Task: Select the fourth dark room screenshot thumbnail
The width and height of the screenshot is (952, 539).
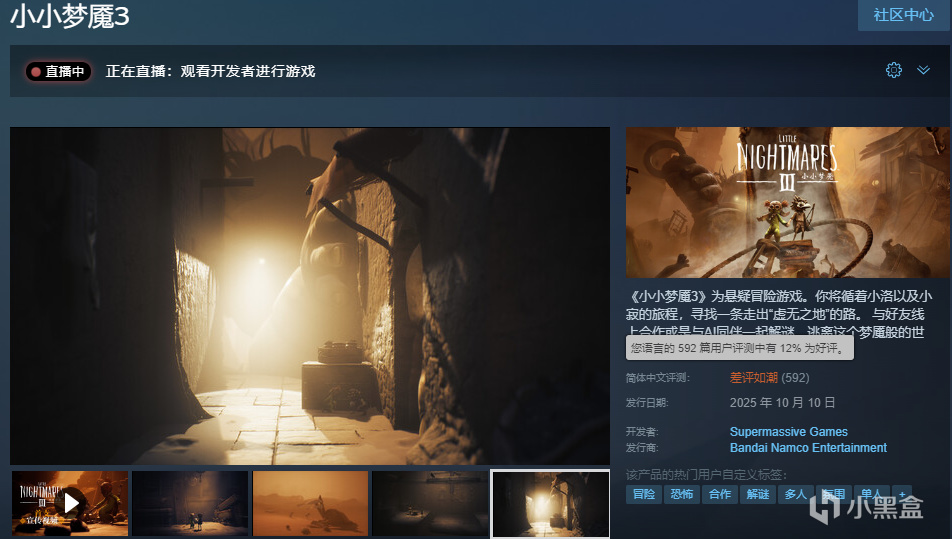Action: [430, 503]
